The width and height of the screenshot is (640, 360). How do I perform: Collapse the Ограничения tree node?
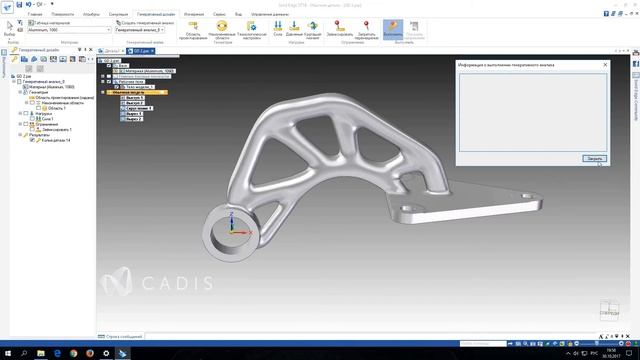pos(20,124)
